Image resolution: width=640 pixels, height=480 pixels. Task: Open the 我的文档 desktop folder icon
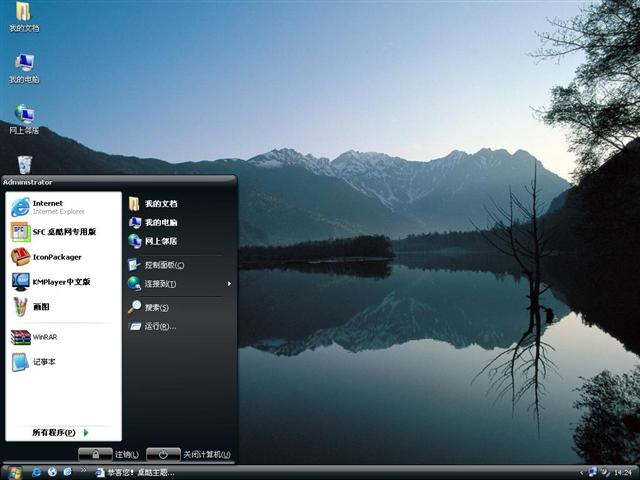[24, 17]
